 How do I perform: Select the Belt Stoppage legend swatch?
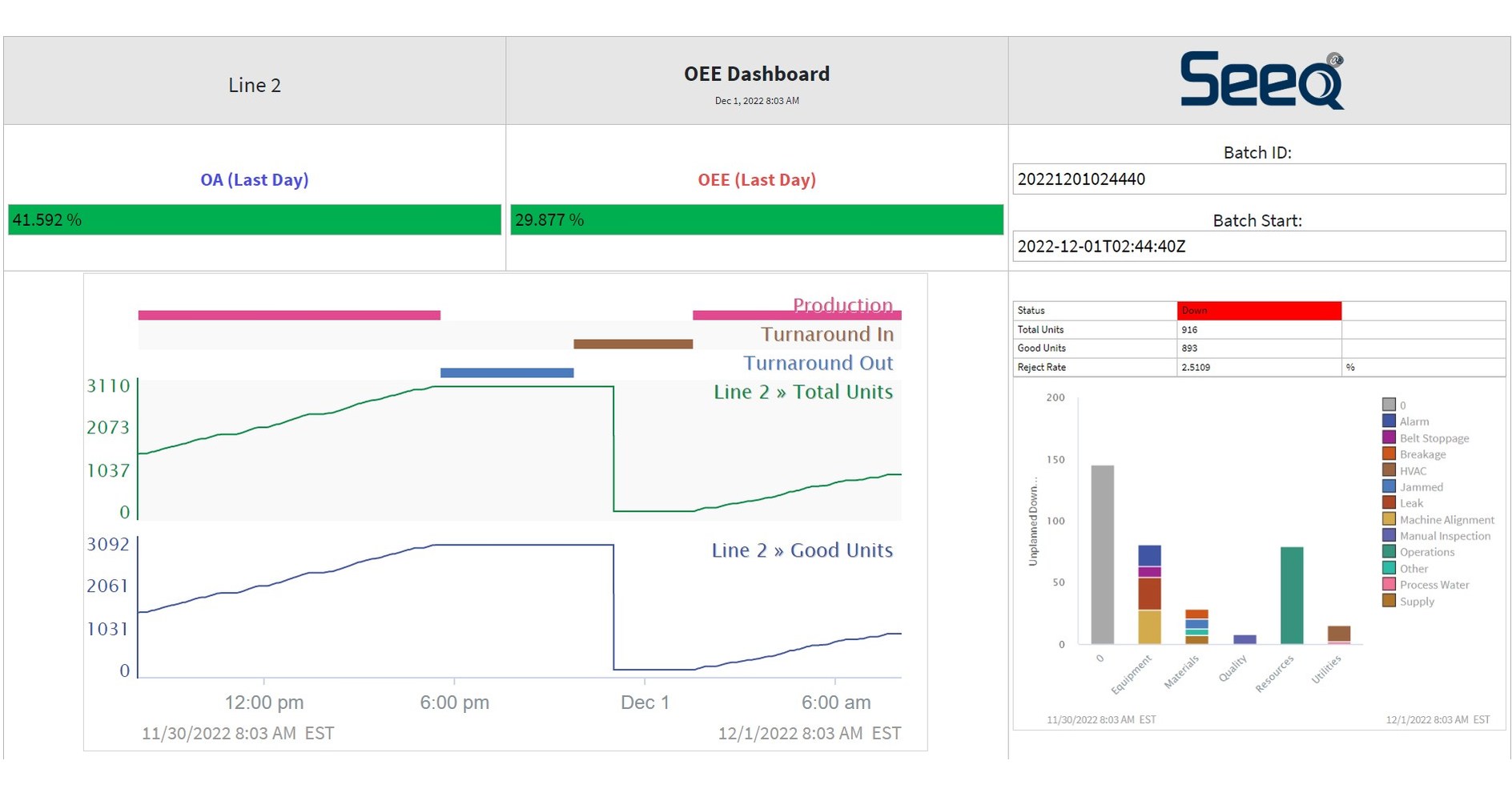pyautogui.click(x=1389, y=438)
